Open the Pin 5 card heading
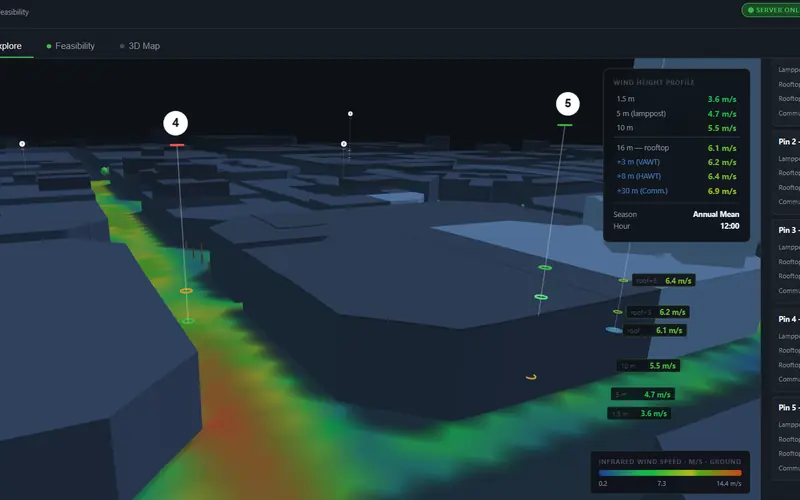 click(x=789, y=408)
